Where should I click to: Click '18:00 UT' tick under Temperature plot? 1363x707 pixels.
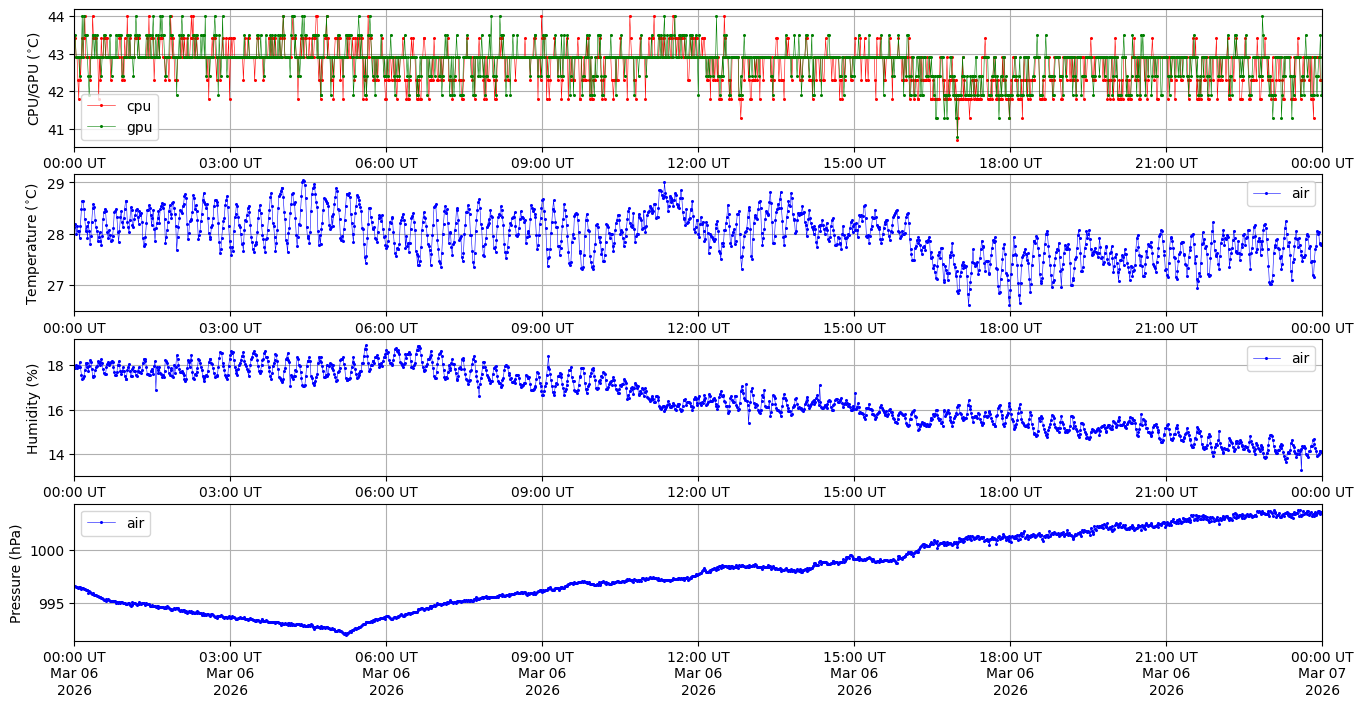1010,327
